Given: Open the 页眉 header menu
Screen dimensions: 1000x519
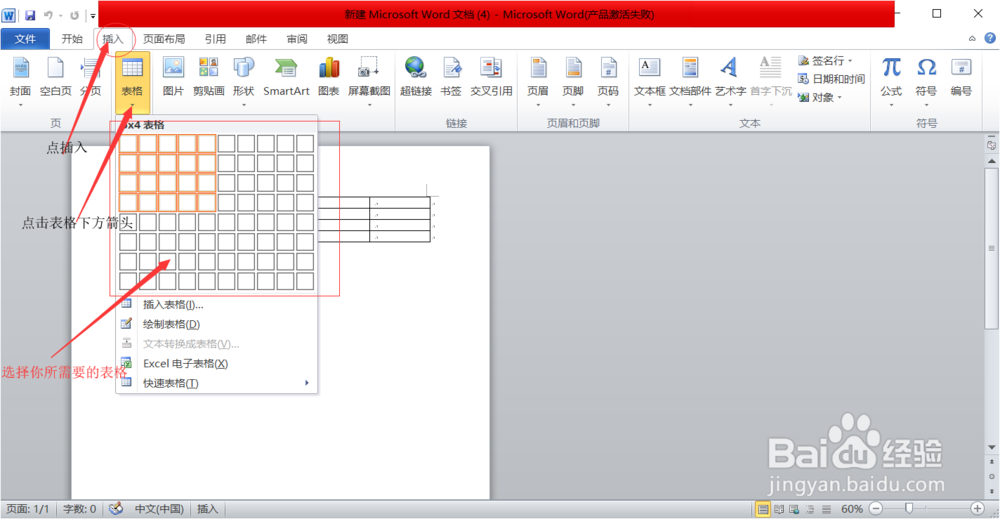Looking at the screenshot, I should 538,80.
